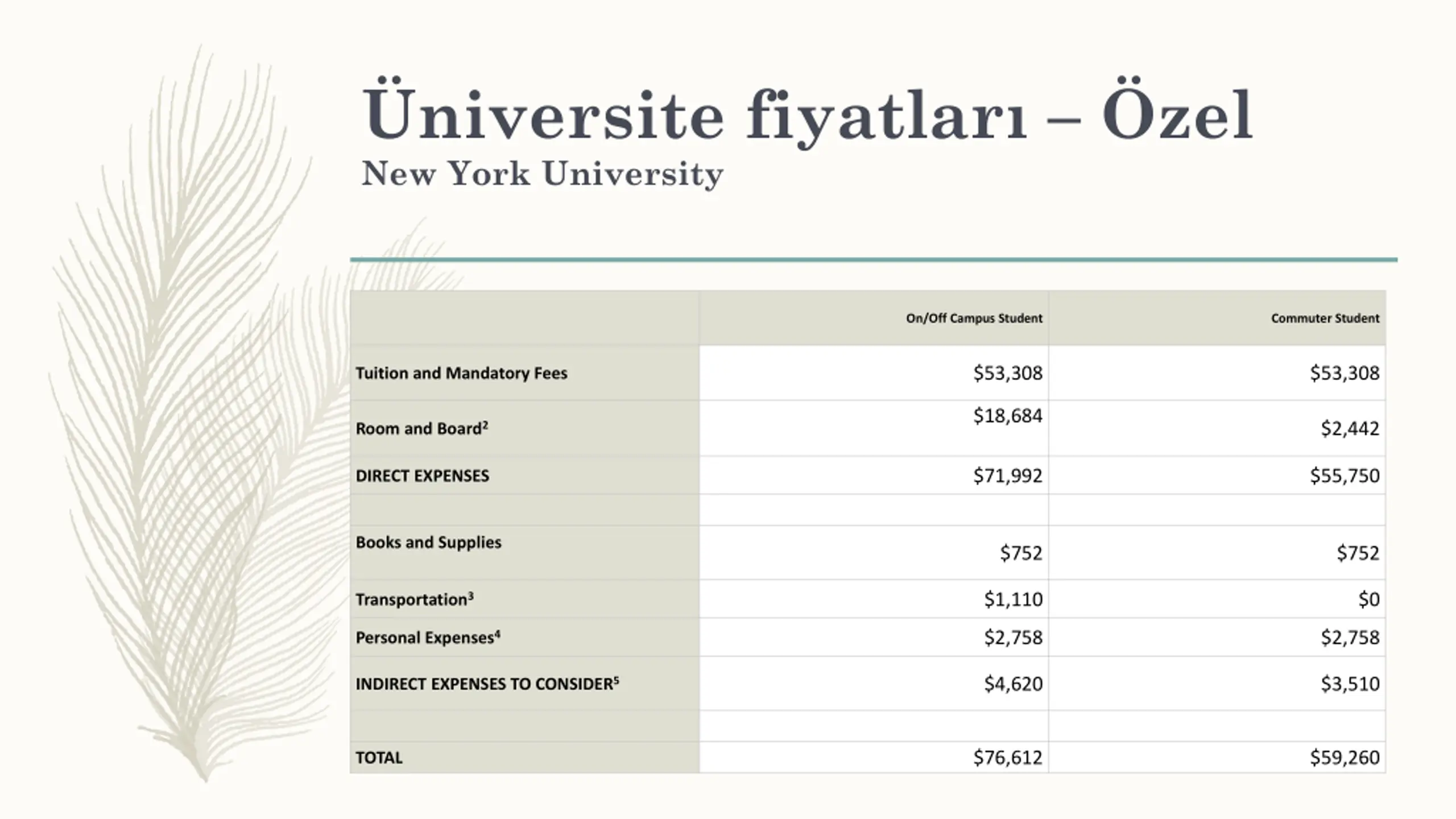Select the 'New York University' subtitle
The width and height of the screenshot is (1456, 819).
(543, 173)
